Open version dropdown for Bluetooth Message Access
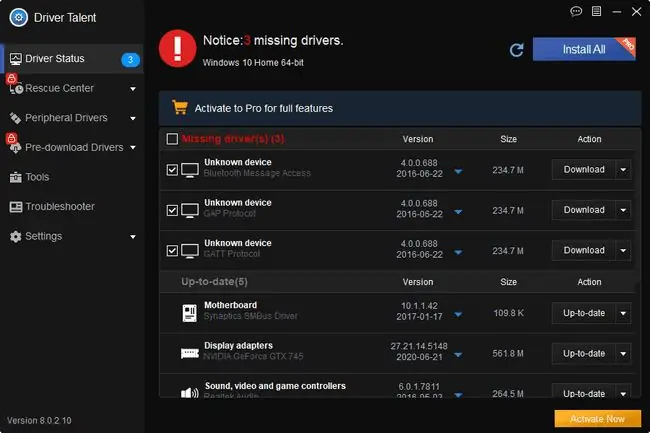The image size is (650, 433). (458, 172)
